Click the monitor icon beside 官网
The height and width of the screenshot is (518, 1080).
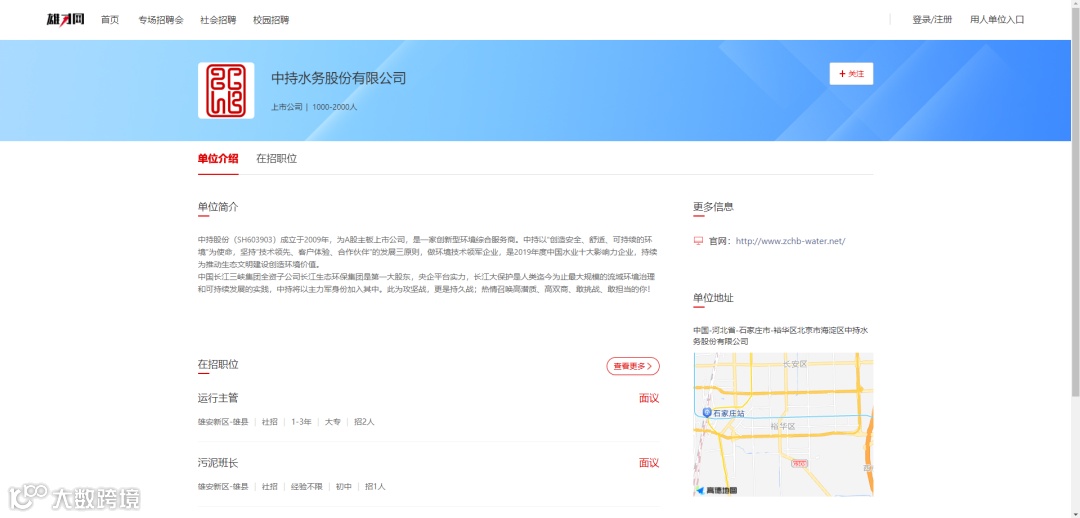click(698, 241)
